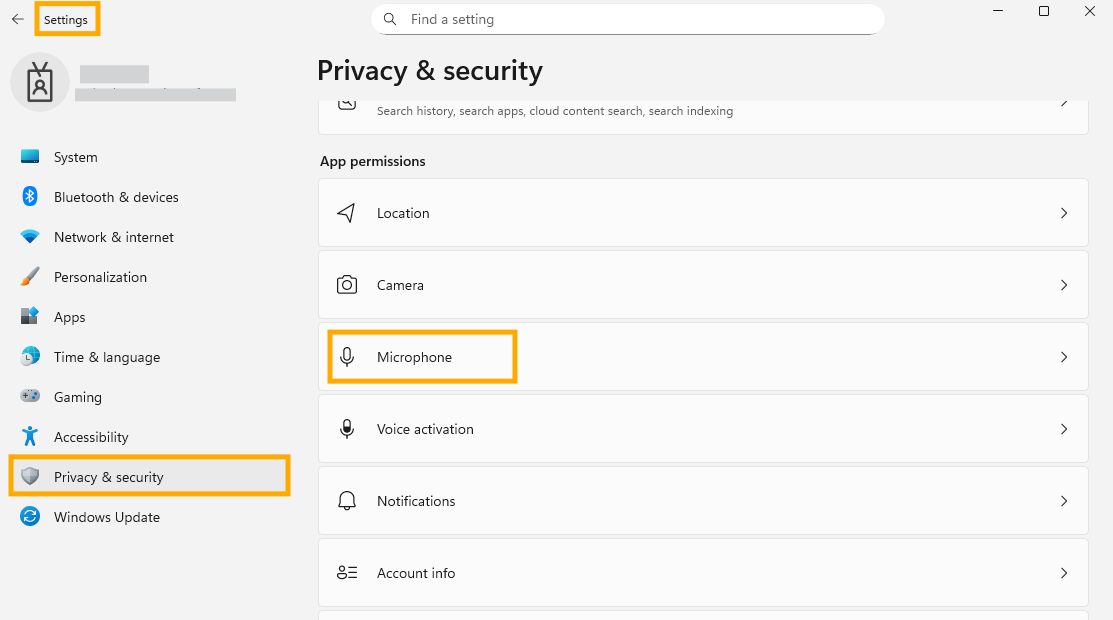Focus the Find a setting field
This screenshot has height=620, width=1113.
point(627,19)
